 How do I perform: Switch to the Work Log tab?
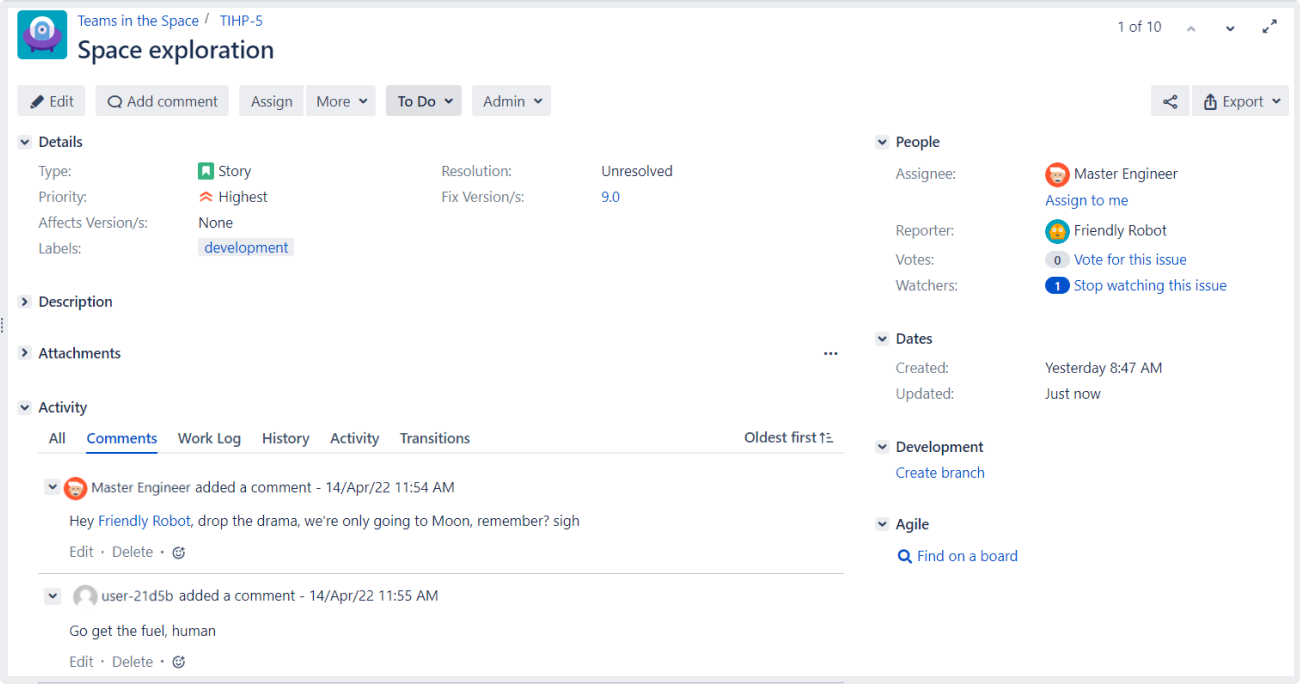[209, 438]
